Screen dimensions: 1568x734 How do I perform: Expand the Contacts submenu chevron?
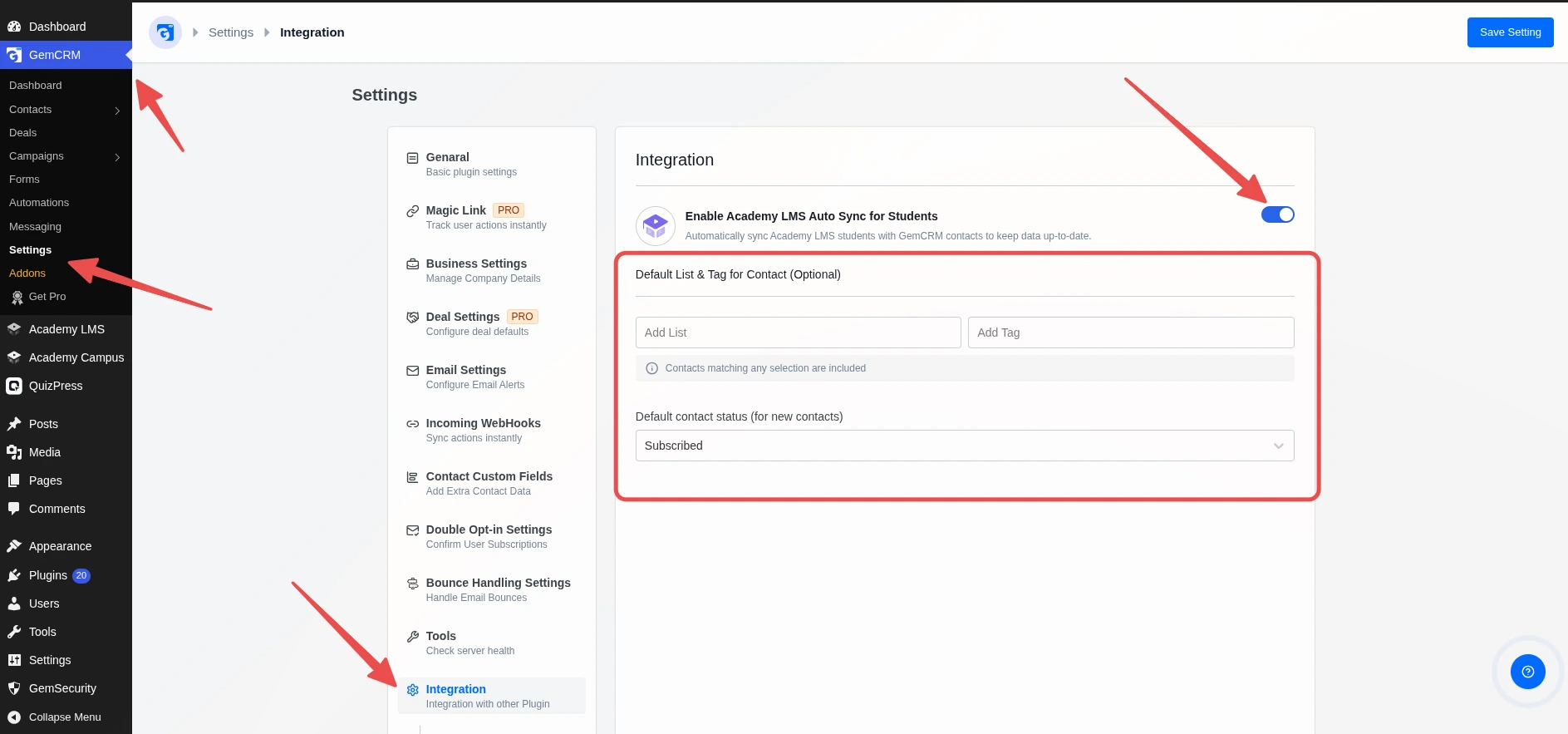pyautogui.click(x=117, y=111)
